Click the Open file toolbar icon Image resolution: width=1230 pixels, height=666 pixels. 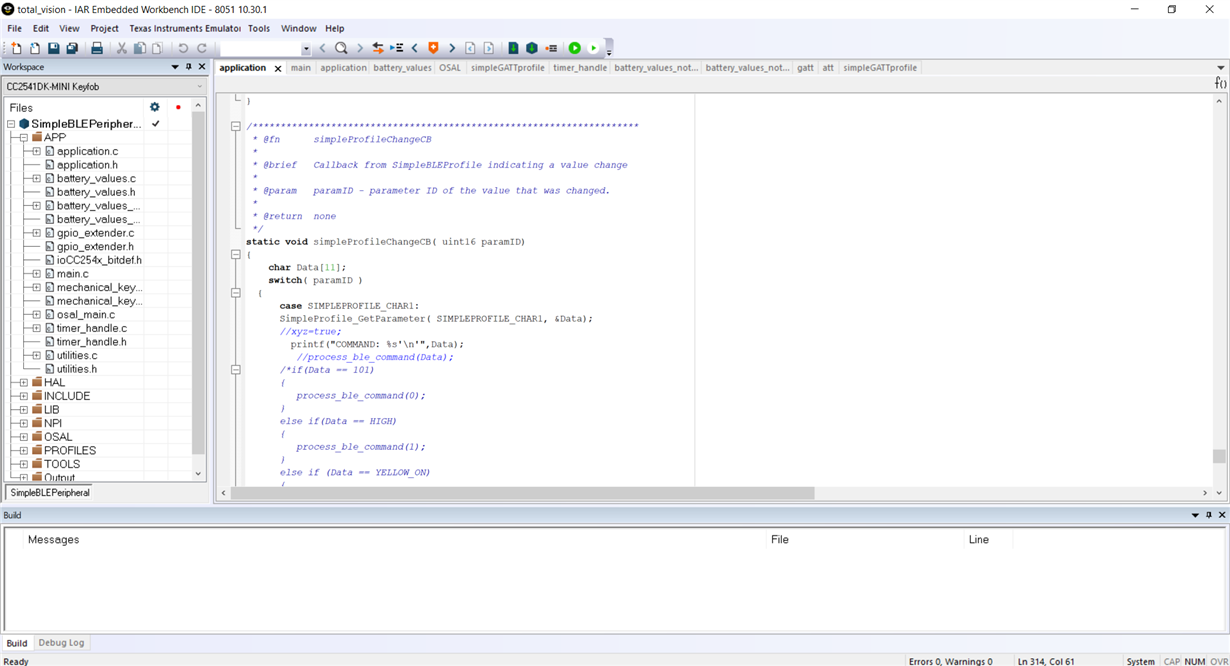(x=35, y=48)
